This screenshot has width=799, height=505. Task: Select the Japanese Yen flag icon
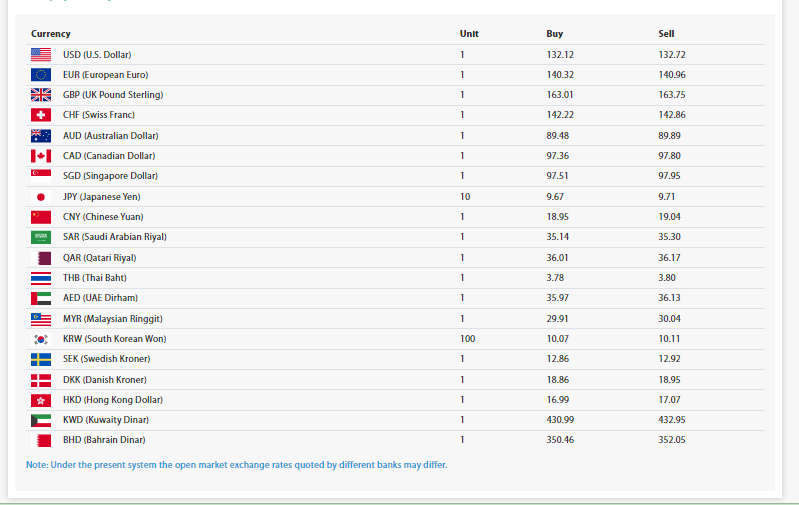(41, 197)
